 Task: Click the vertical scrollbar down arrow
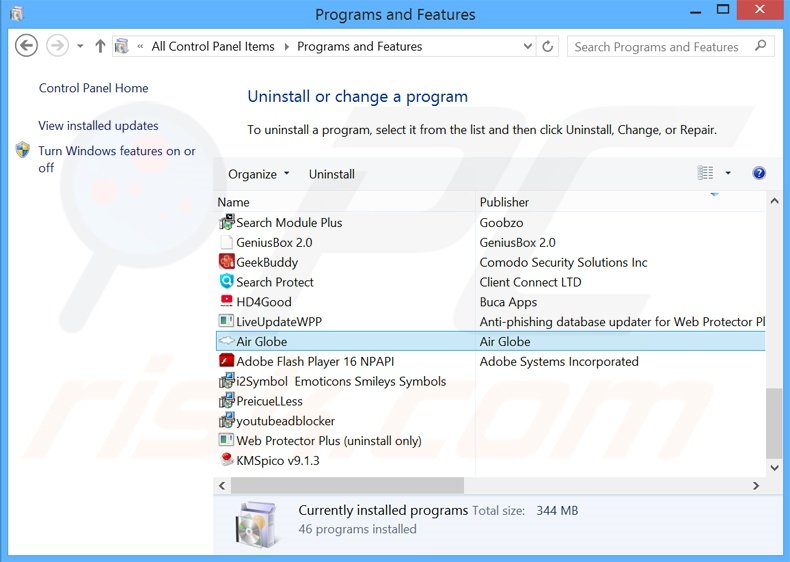click(x=774, y=466)
